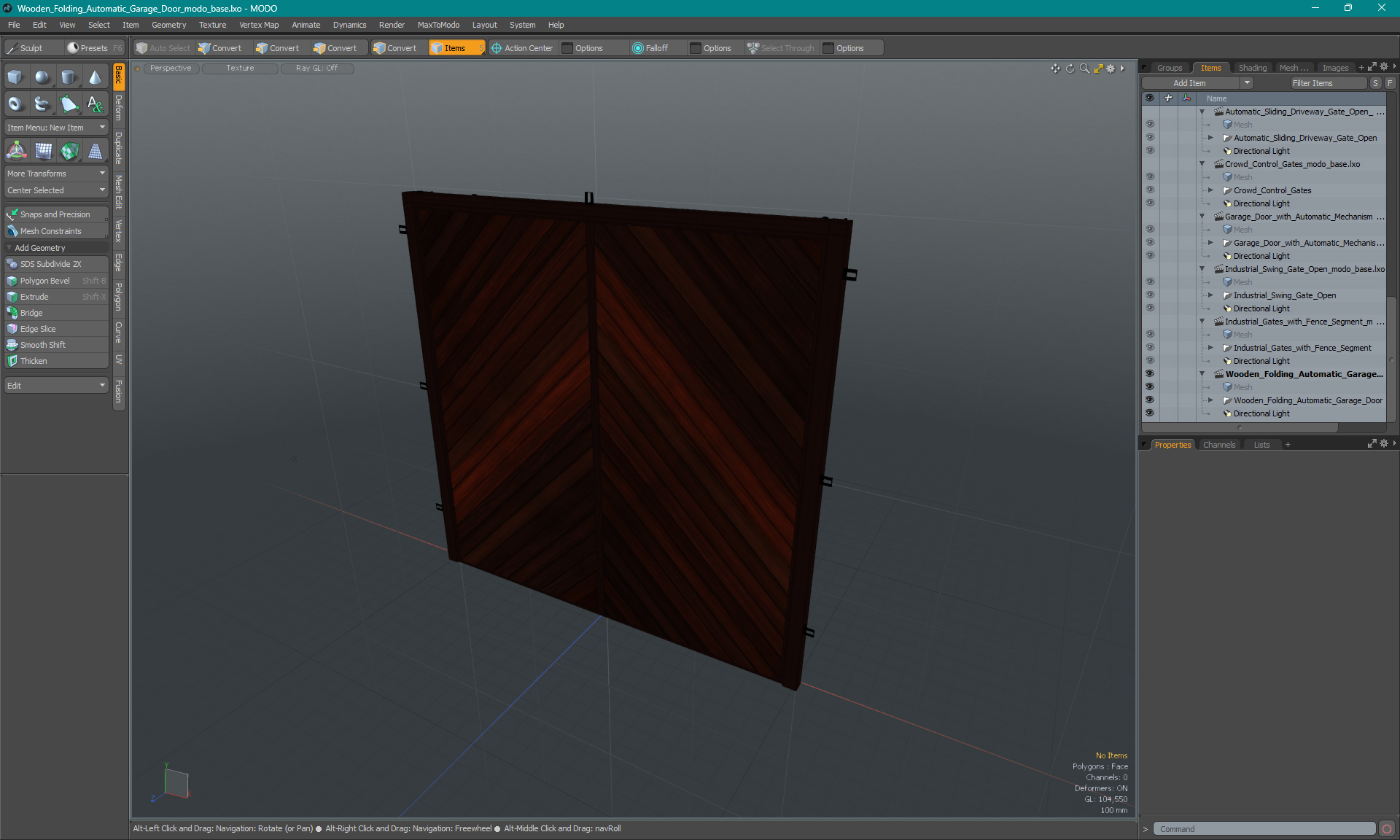1400x840 pixels.
Task: Click the command record button
Action: click(1386, 829)
